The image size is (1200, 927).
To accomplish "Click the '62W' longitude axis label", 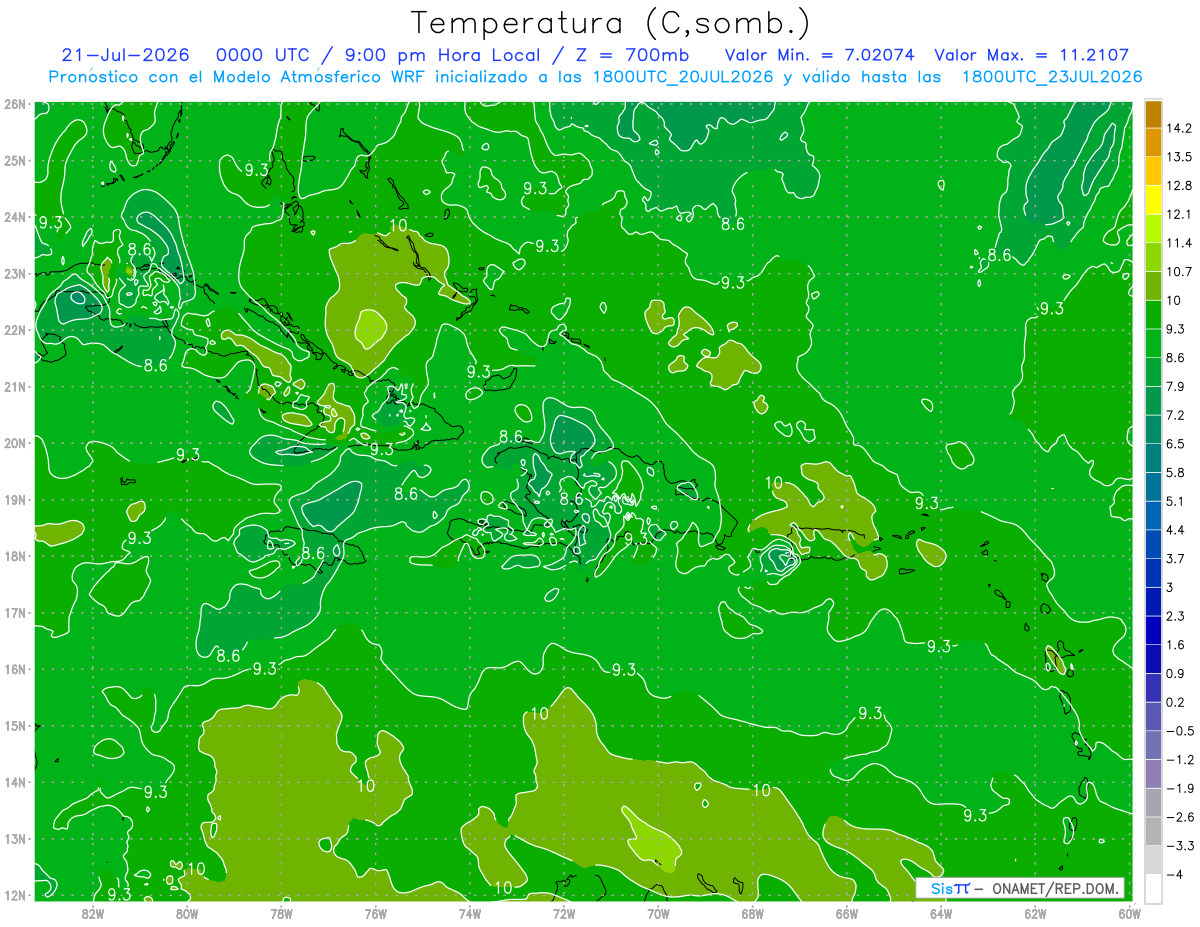I will coord(1035,913).
